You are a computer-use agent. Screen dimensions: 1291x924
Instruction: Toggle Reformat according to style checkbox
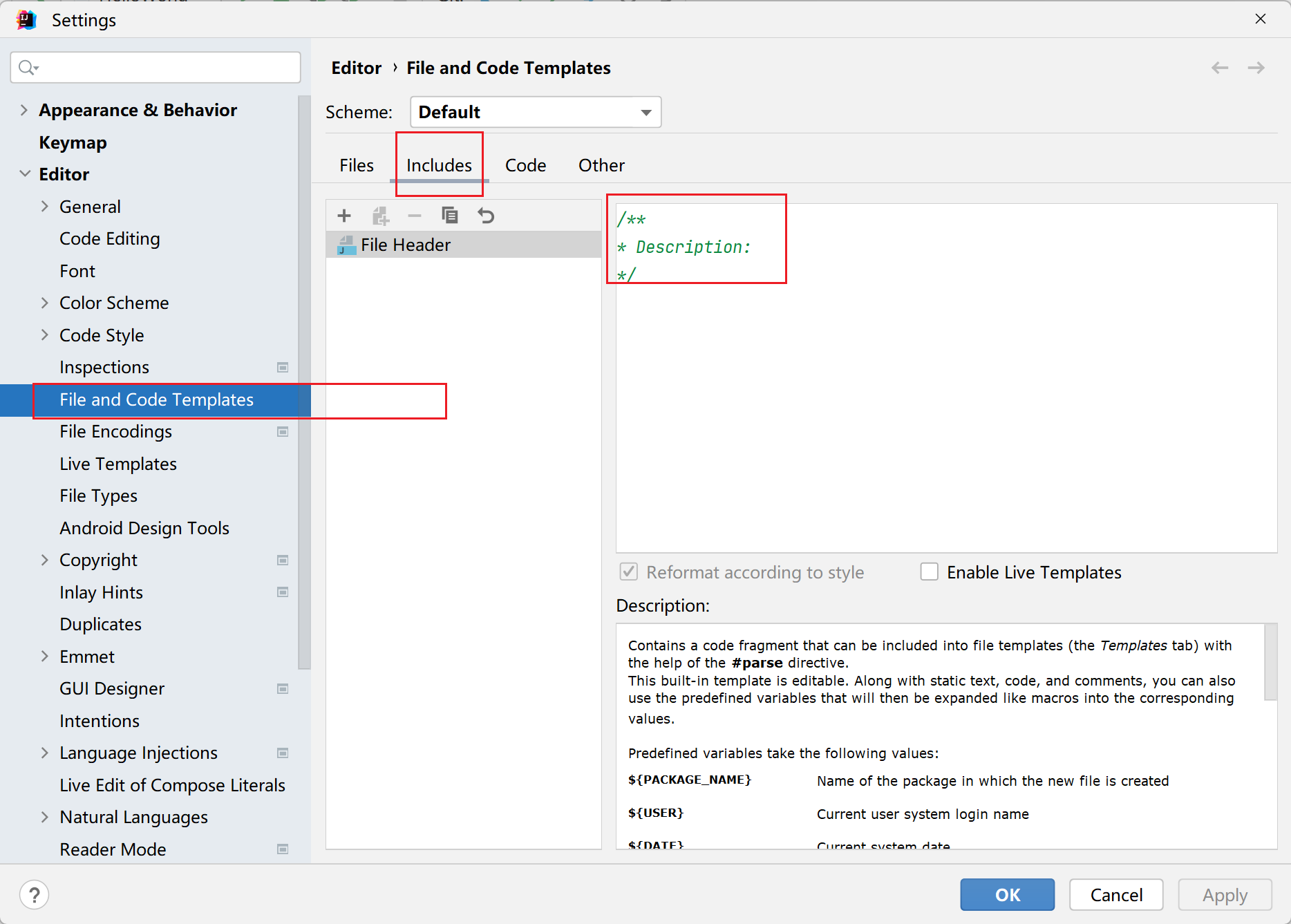click(629, 572)
